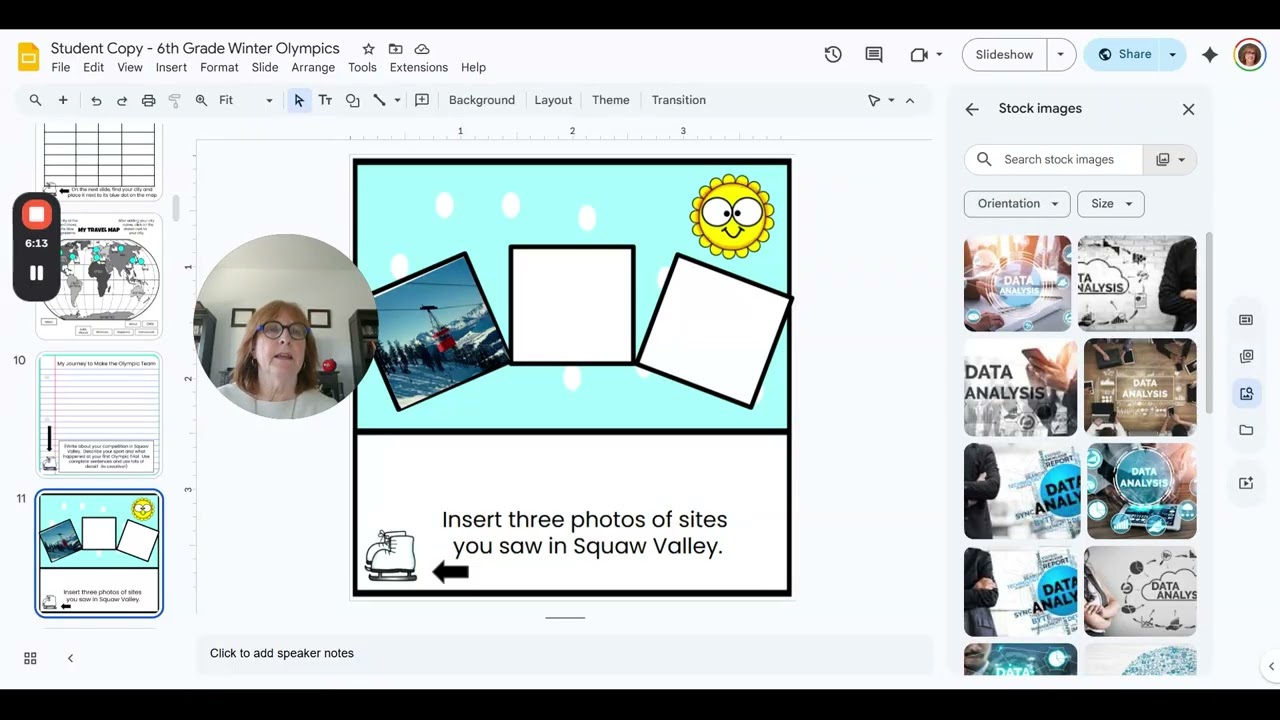The height and width of the screenshot is (720, 1280).
Task: Open the Google Slides home icon
Action: point(29,56)
